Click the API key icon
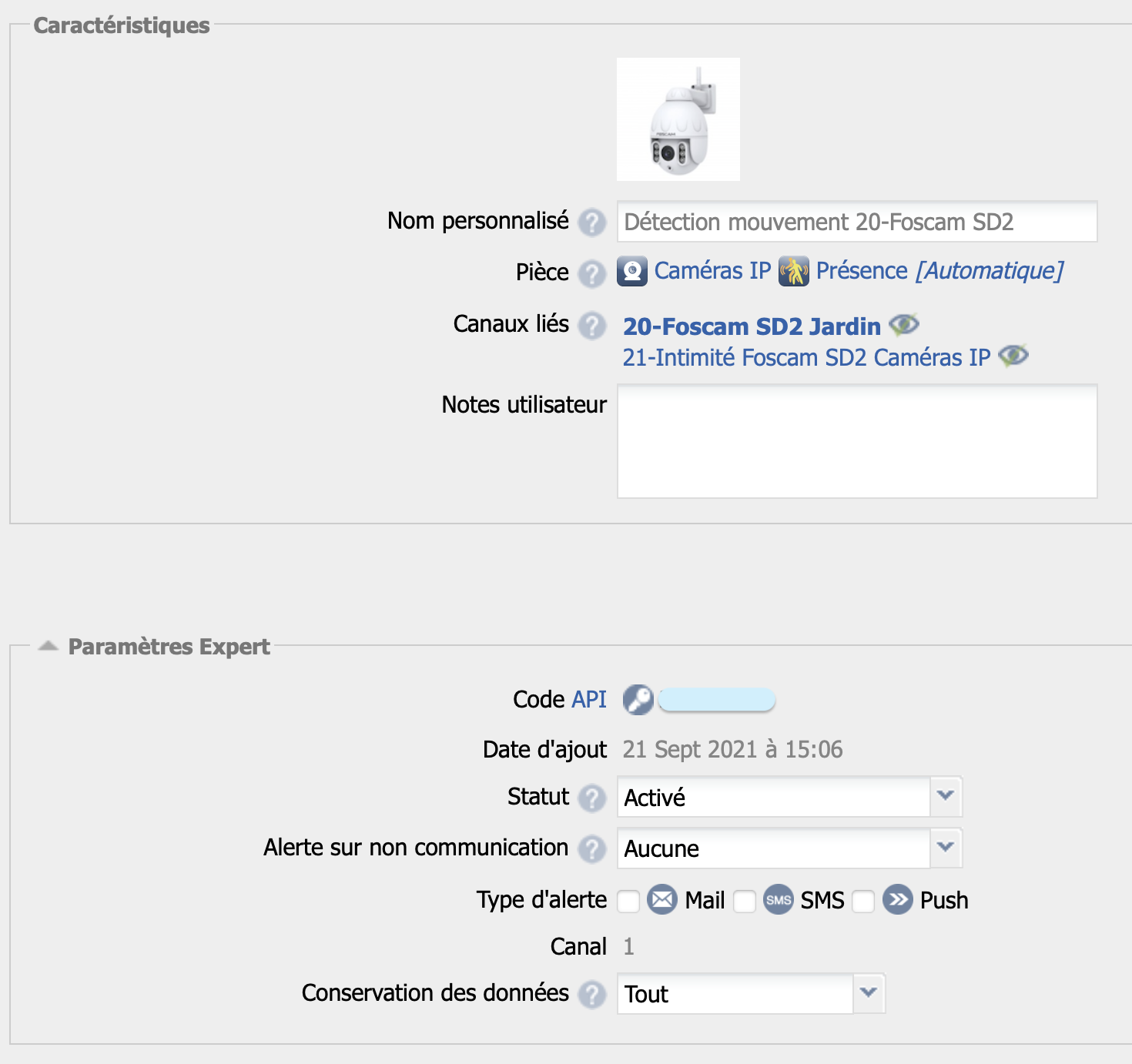Viewport: 1132px width, 1064px height. click(x=638, y=700)
